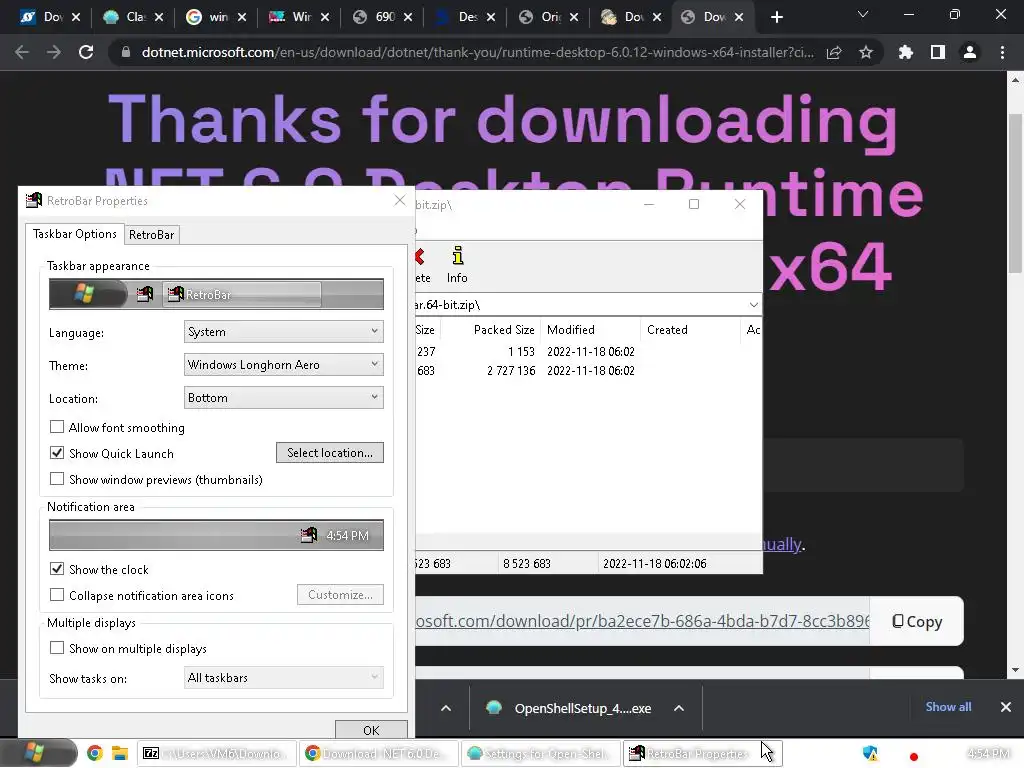Enable Show window previews (thumbnails)
Image resolution: width=1024 pixels, height=768 pixels.
point(57,479)
